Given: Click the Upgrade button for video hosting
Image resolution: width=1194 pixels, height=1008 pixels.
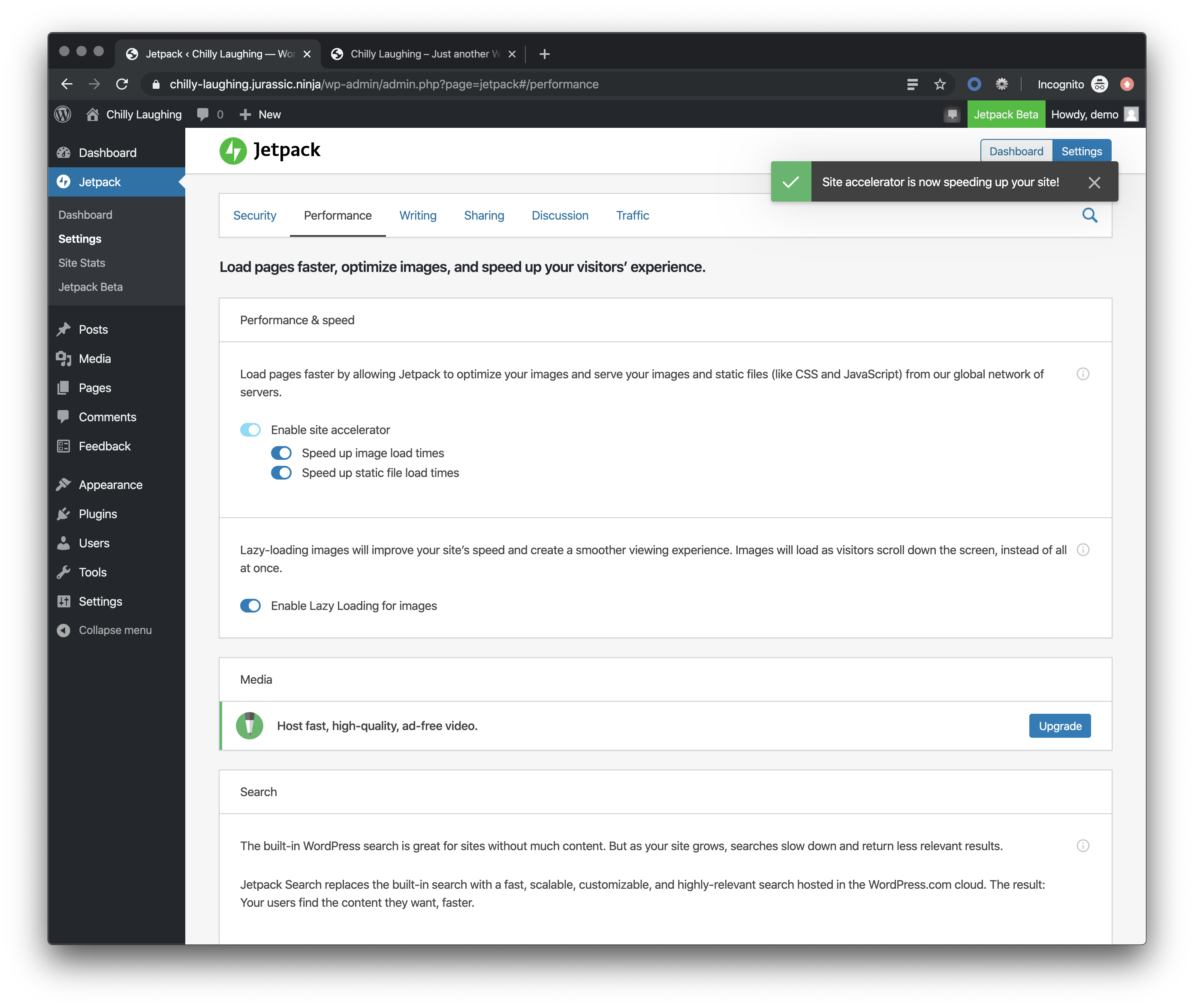Looking at the screenshot, I should tap(1060, 726).
